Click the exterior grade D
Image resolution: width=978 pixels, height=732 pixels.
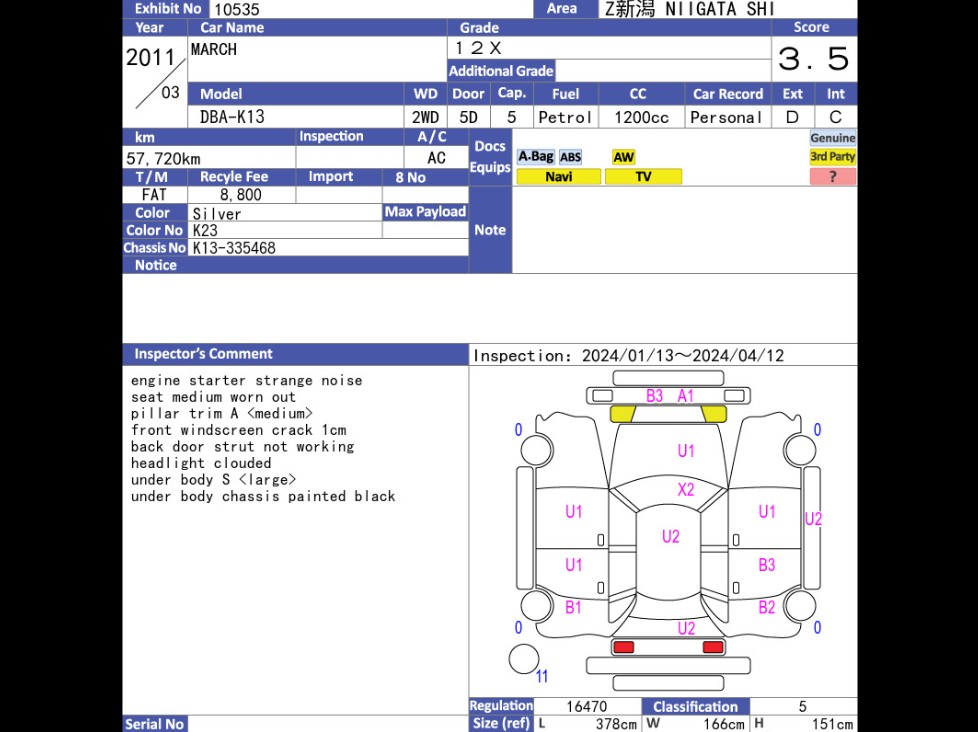792,117
